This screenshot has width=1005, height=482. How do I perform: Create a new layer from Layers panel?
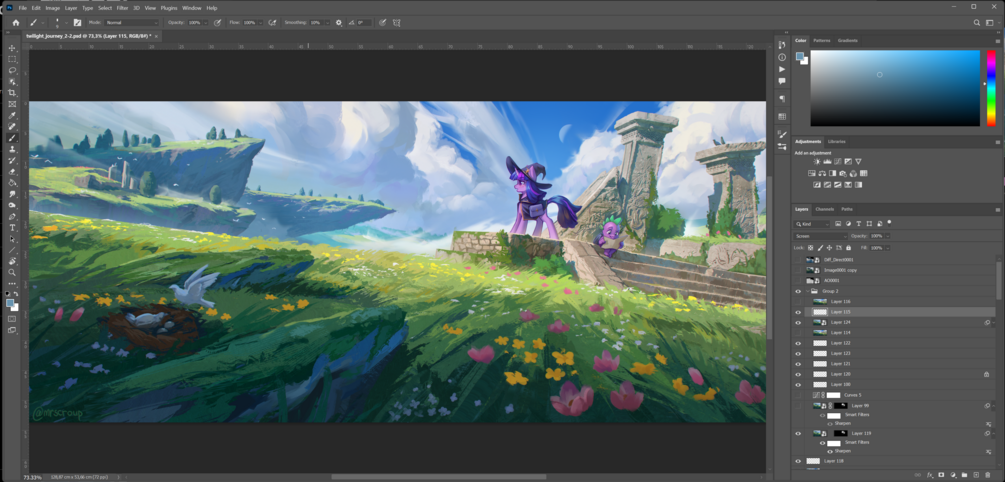coord(976,475)
